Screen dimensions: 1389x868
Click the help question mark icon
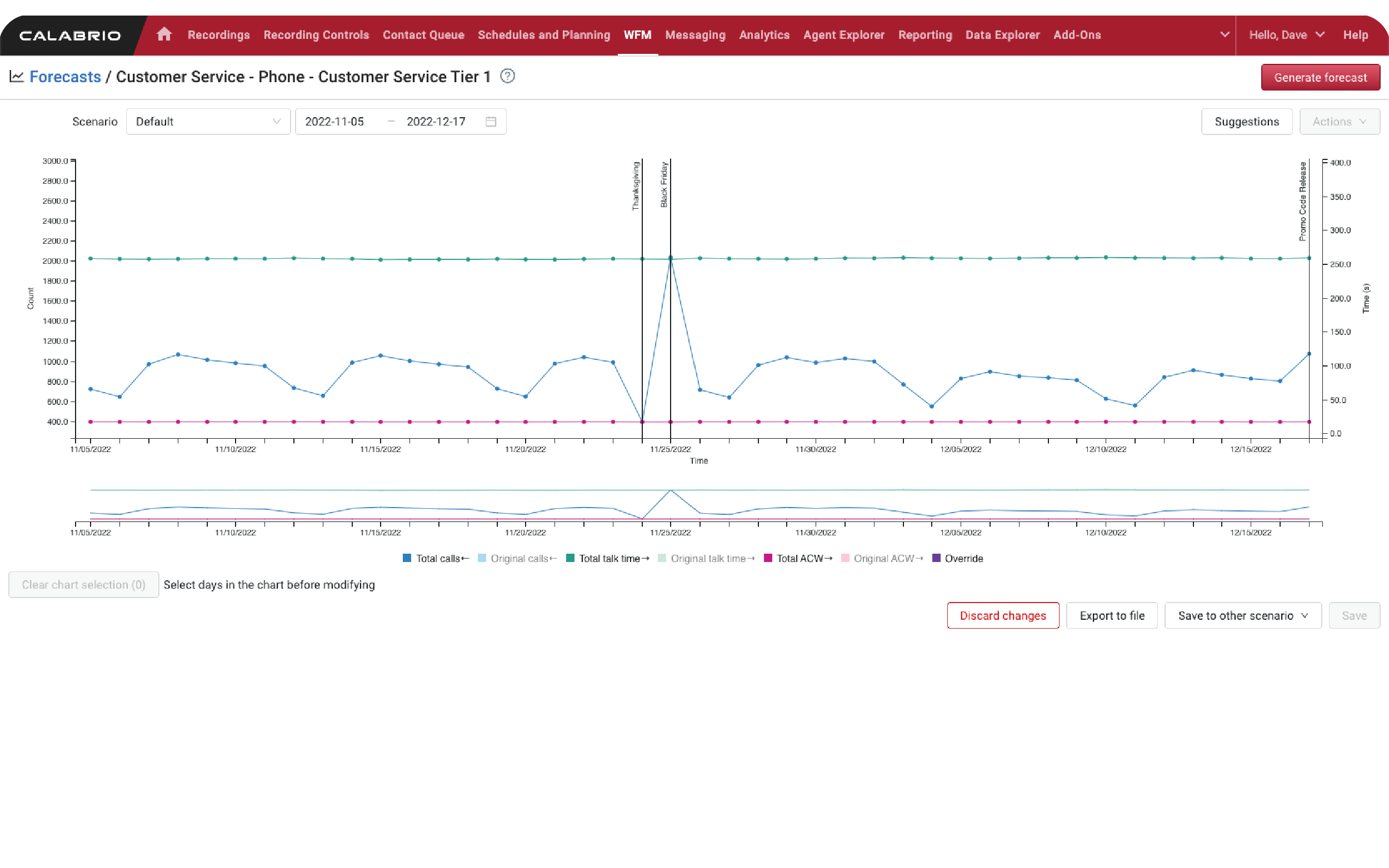507,76
